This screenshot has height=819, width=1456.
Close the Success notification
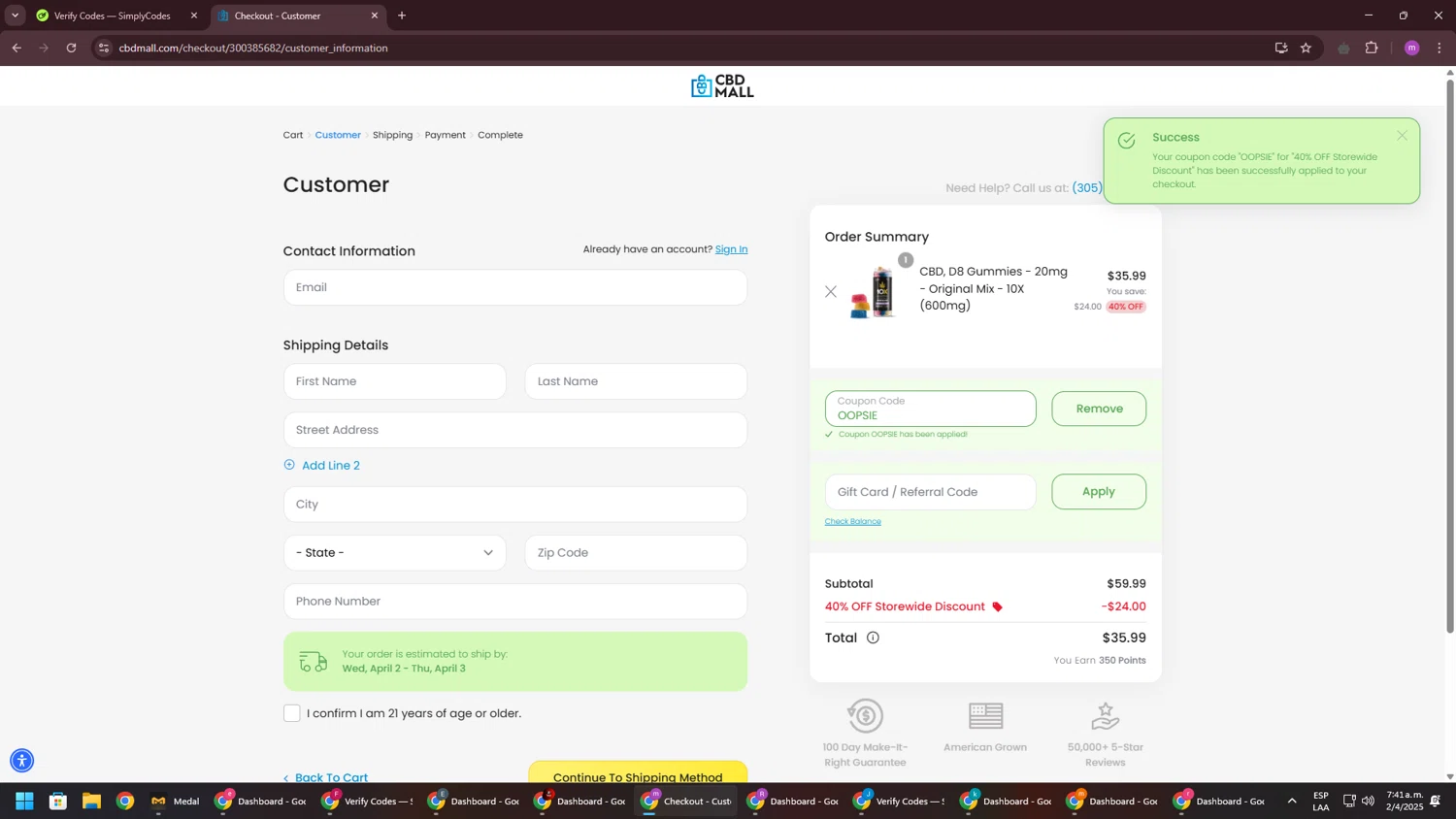click(x=1402, y=136)
